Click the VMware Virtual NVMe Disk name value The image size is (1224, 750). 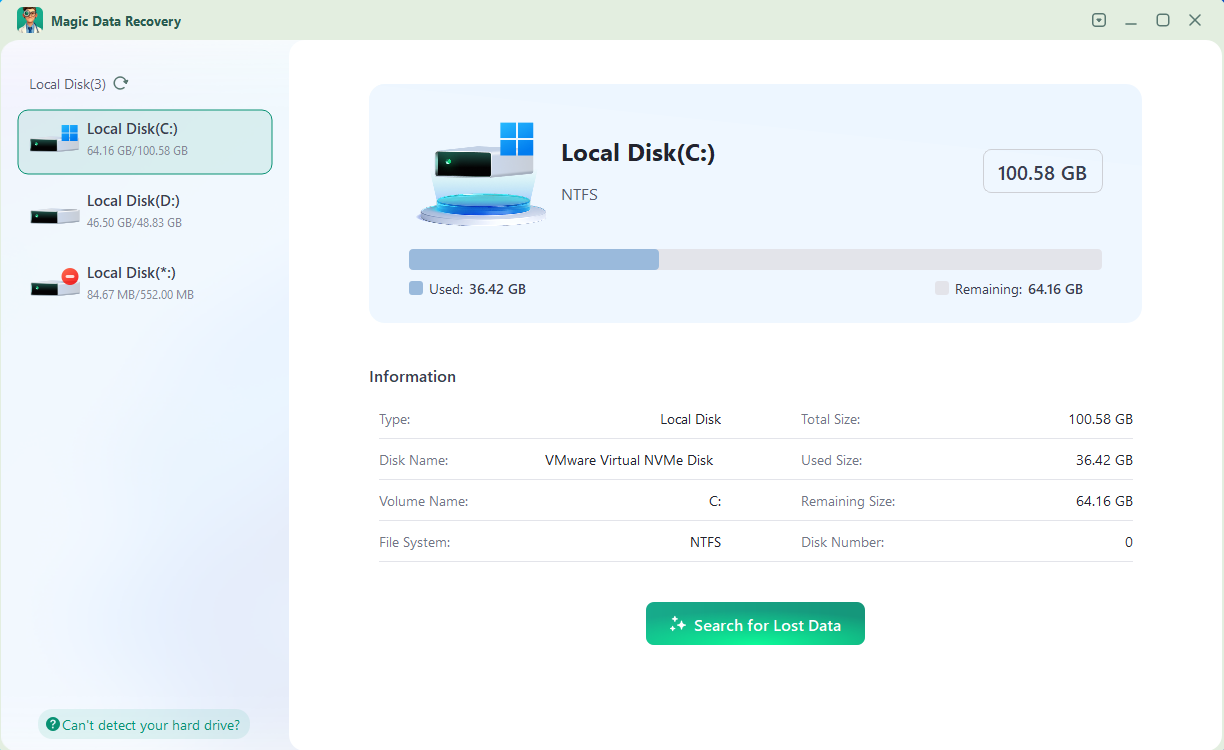click(629, 460)
